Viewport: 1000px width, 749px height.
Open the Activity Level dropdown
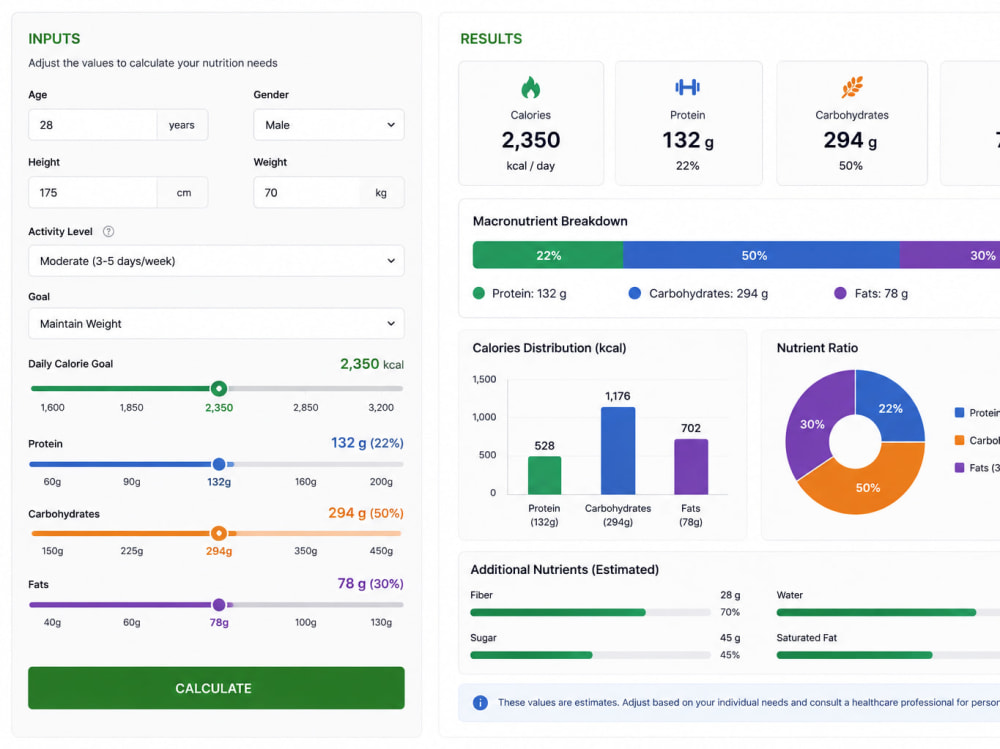(216, 261)
